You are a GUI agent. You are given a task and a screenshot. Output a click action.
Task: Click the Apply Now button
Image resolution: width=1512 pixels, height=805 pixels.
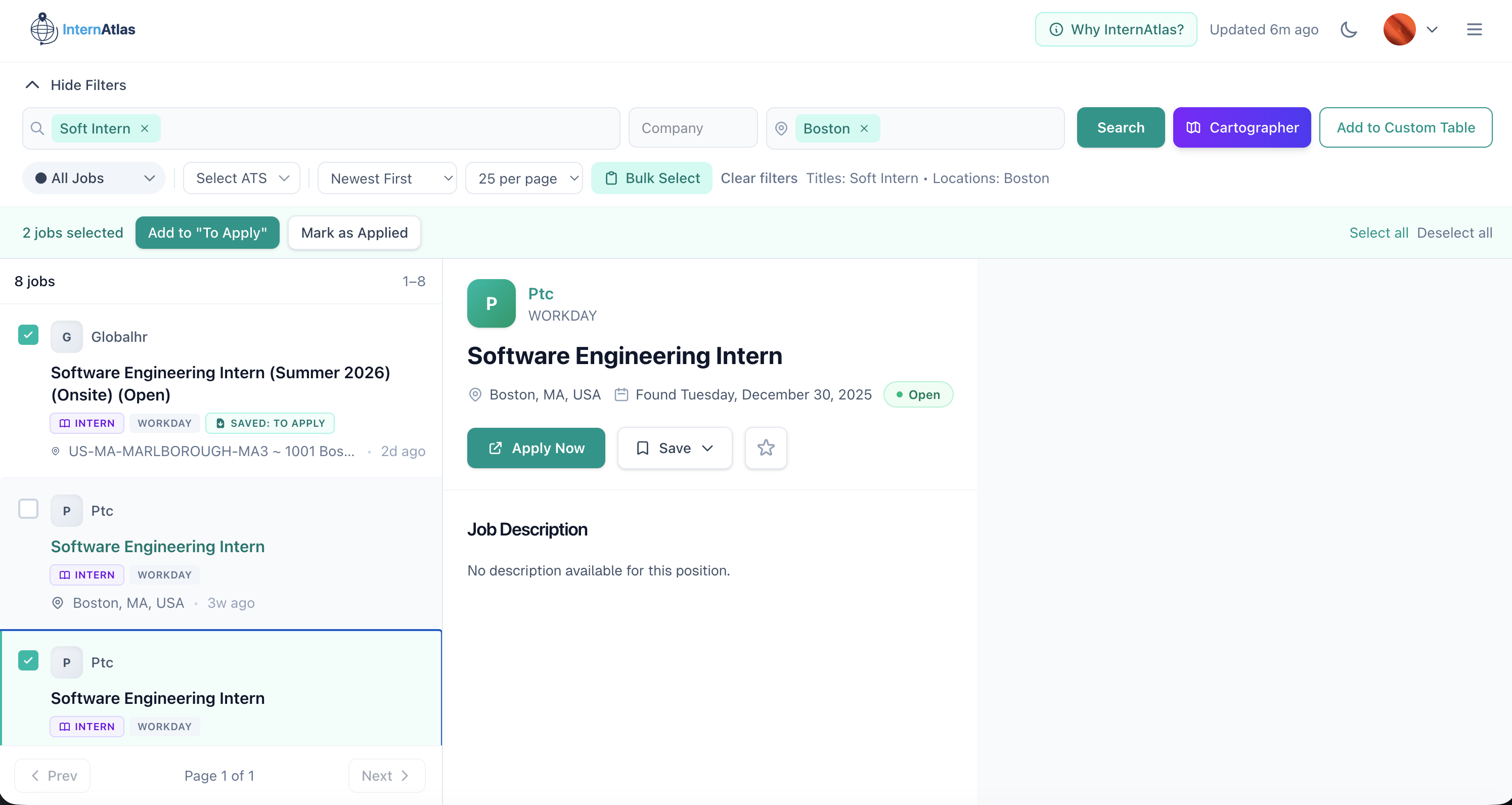coord(536,448)
